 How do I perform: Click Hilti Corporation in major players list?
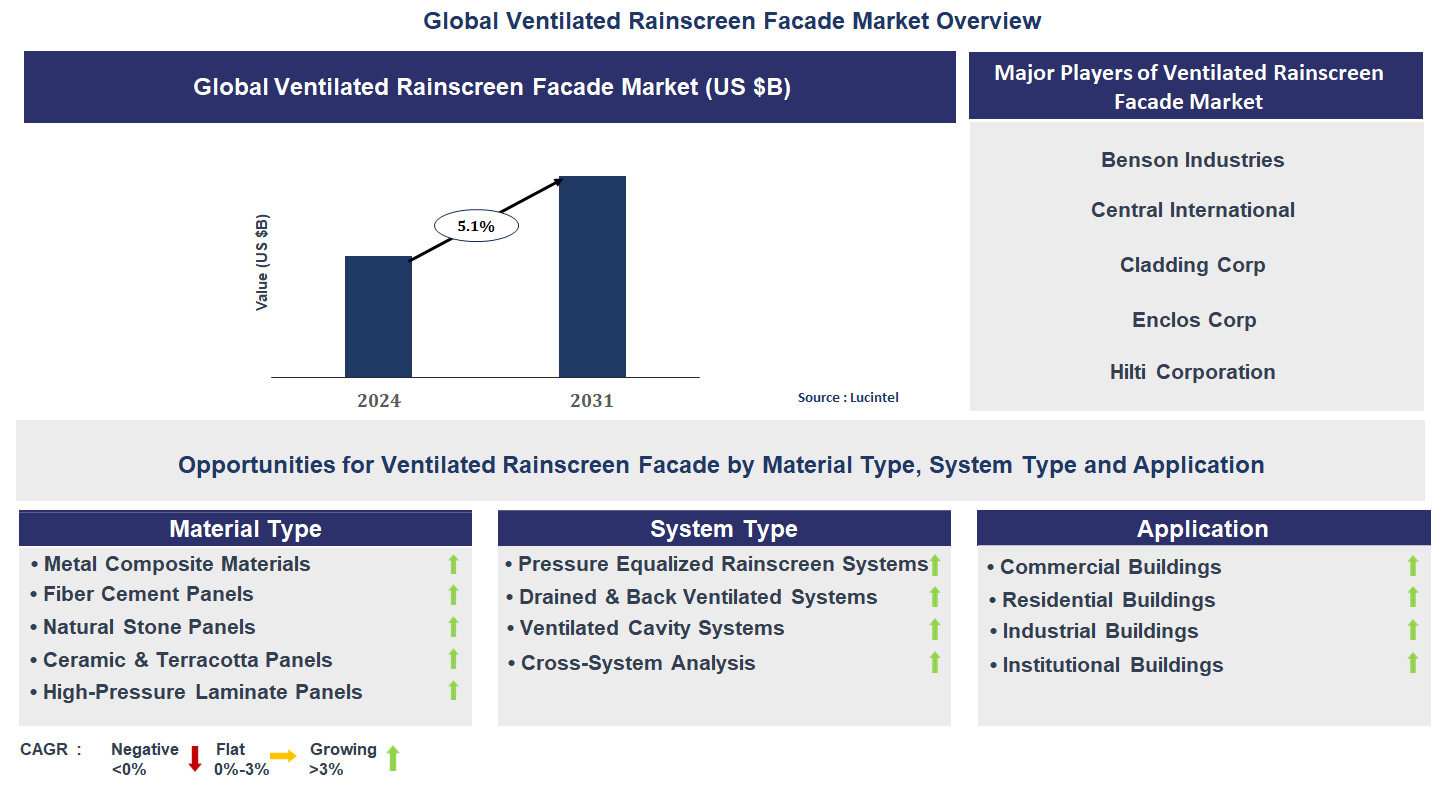(1192, 372)
